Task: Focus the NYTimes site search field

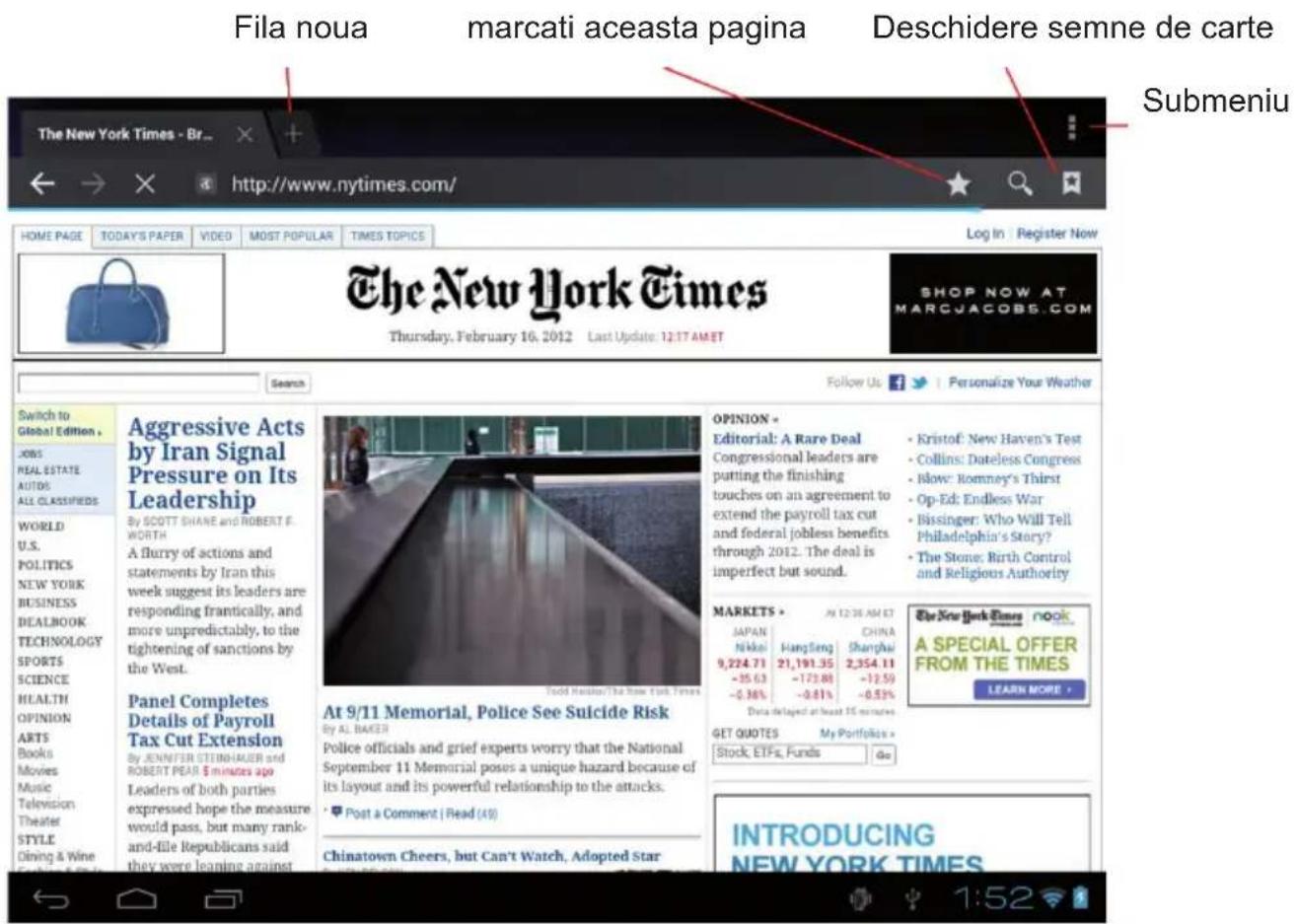Action: click(x=139, y=383)
